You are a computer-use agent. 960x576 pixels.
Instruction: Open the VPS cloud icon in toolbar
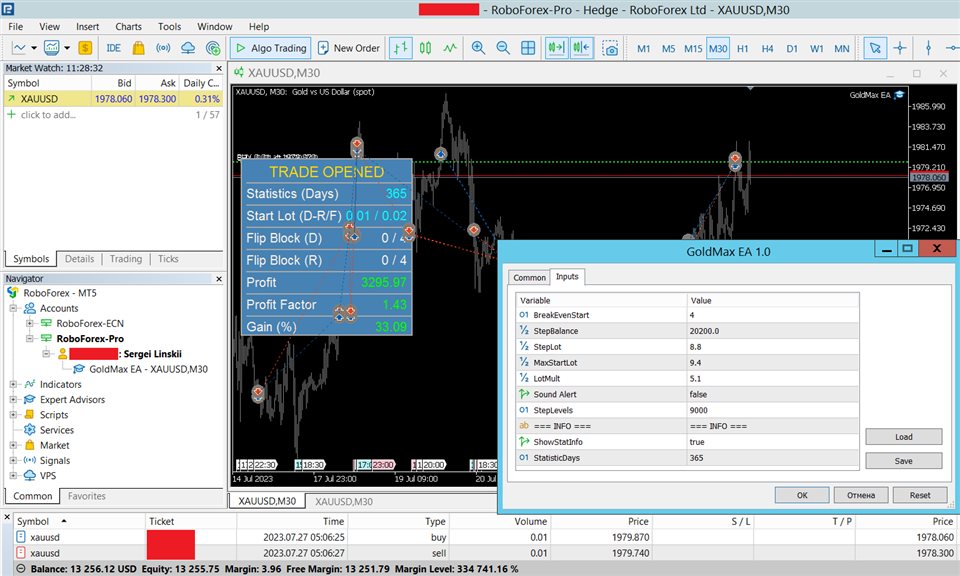[x=188, y=48]
